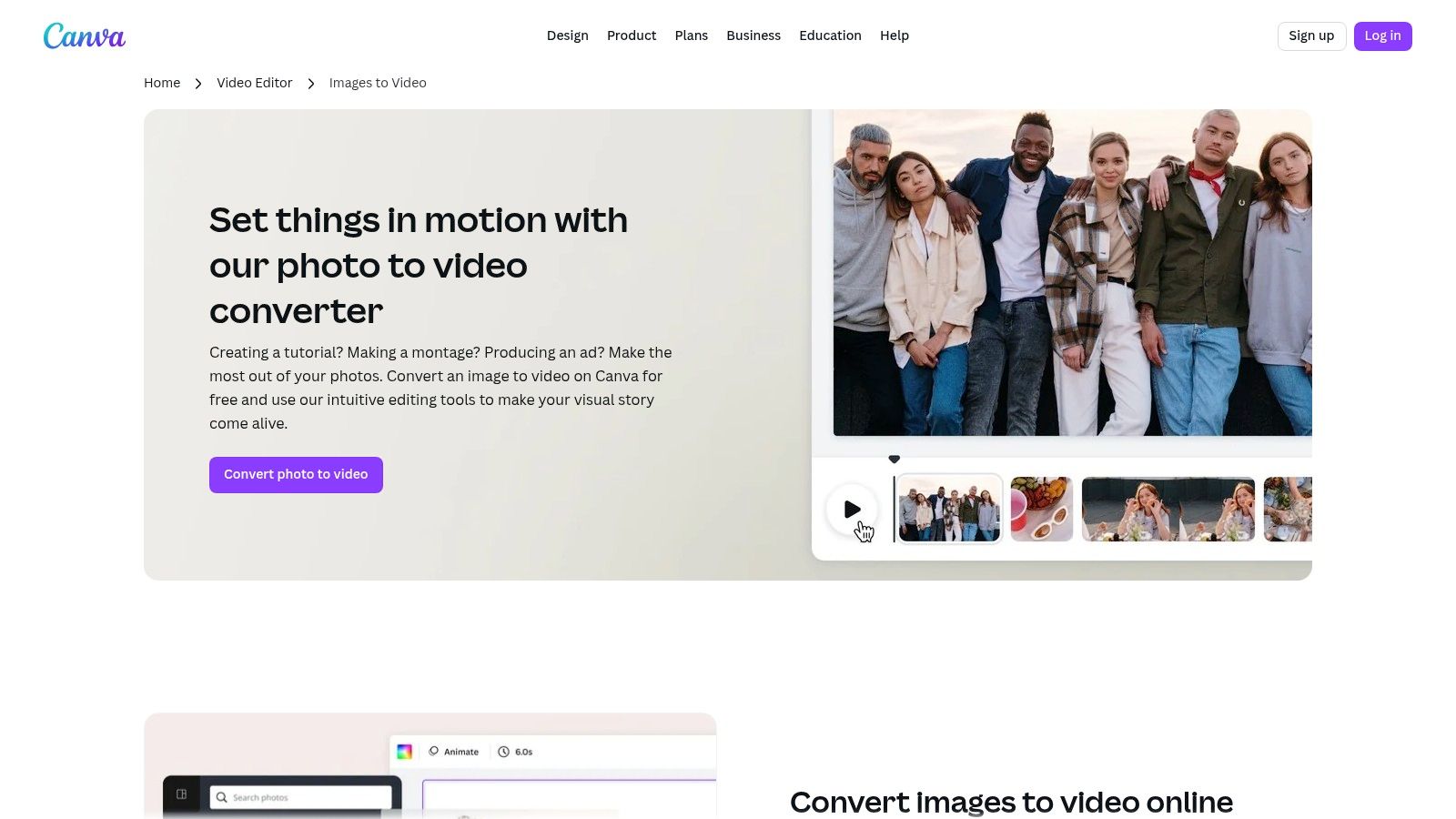Screen dimensions: 1456x819
Task: Click the heart marker above the timeline strip
Action: (894, 460)
